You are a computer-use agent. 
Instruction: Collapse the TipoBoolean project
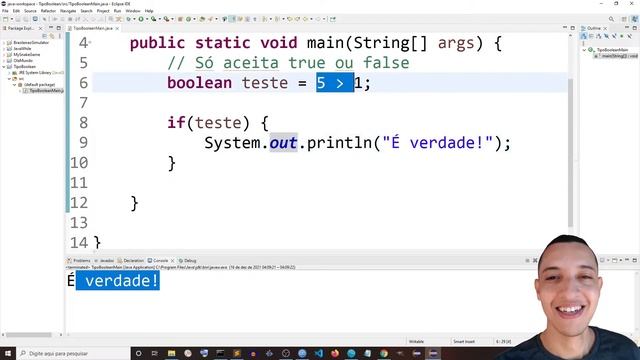tap(4, 67)
